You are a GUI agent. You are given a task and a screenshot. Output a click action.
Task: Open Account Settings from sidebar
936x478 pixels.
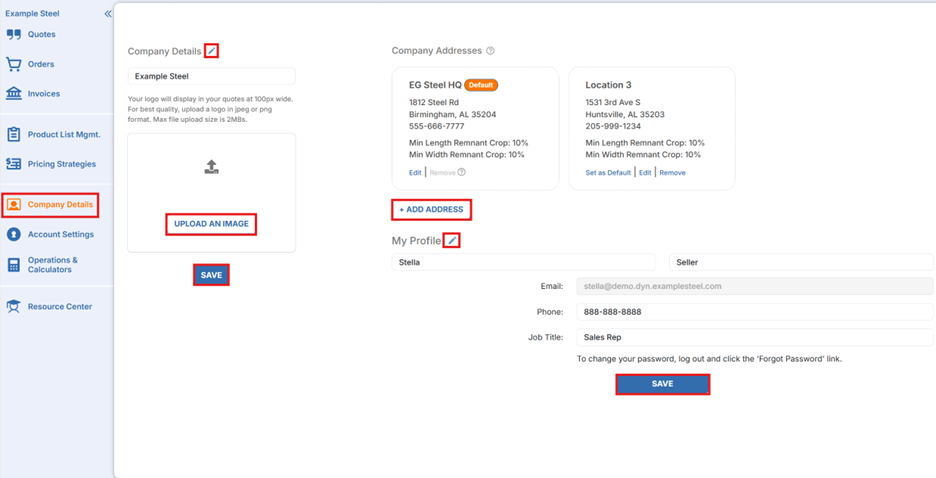pyautogui.click(x=60, y=235)
